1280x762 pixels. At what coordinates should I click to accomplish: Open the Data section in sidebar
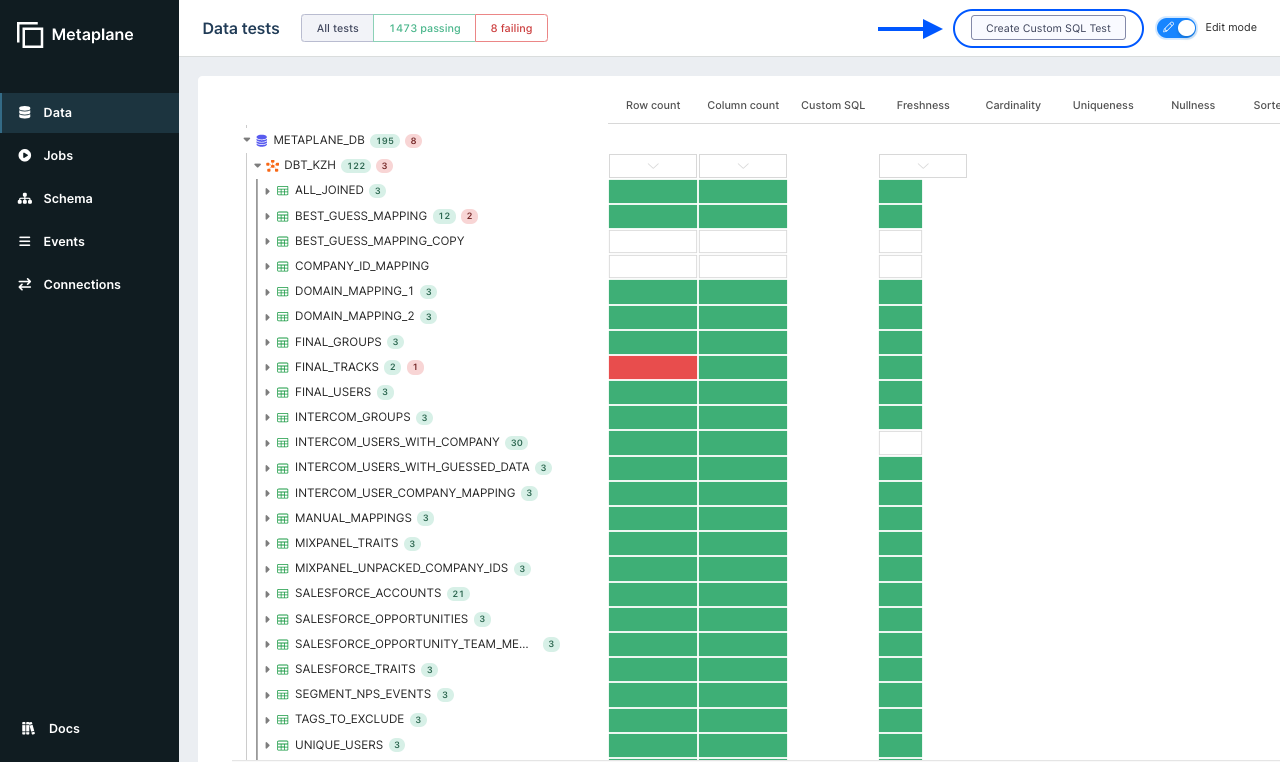(x=89, y=113)
